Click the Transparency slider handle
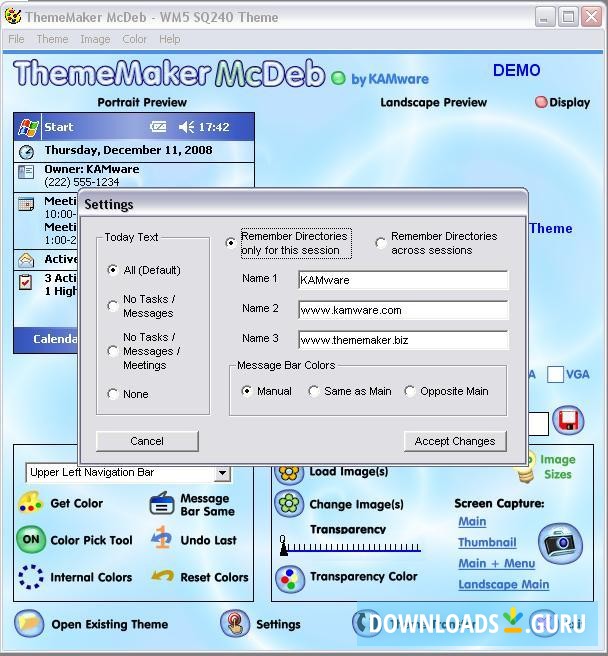The height and width of the screenshot is (656, 608). coord(284,548)
